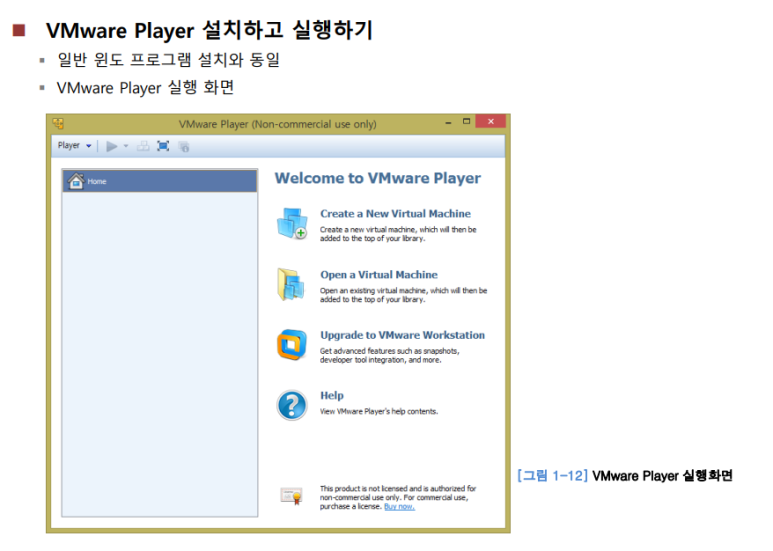Click text 'Get advanced features such as snapshots'
The width and height of the screenshot is (773, 551).
pos(388,351)
